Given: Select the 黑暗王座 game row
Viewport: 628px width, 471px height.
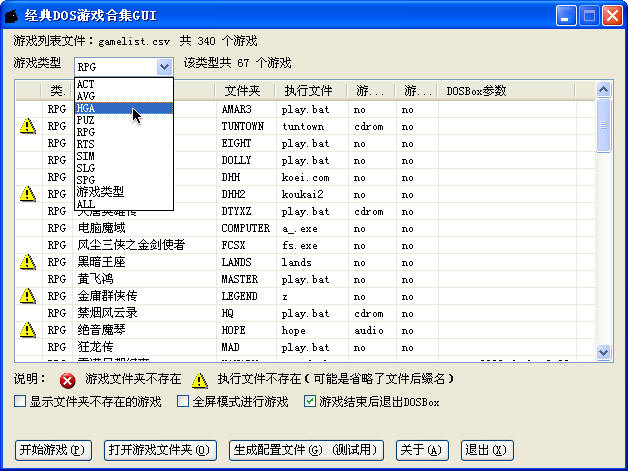Looking at the screenshot, I should point(305,262).
